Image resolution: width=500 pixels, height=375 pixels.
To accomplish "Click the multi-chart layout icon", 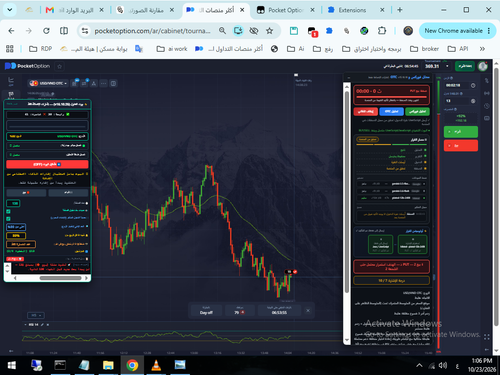I will [x=113, y=83].
